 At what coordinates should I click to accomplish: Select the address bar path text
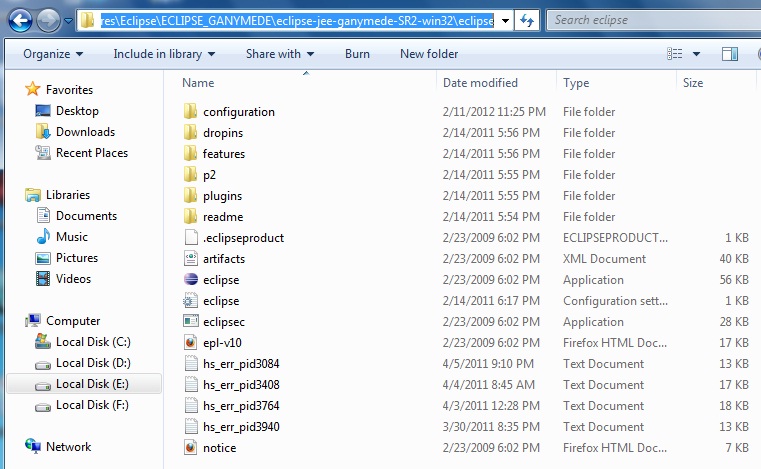point(297,20)
